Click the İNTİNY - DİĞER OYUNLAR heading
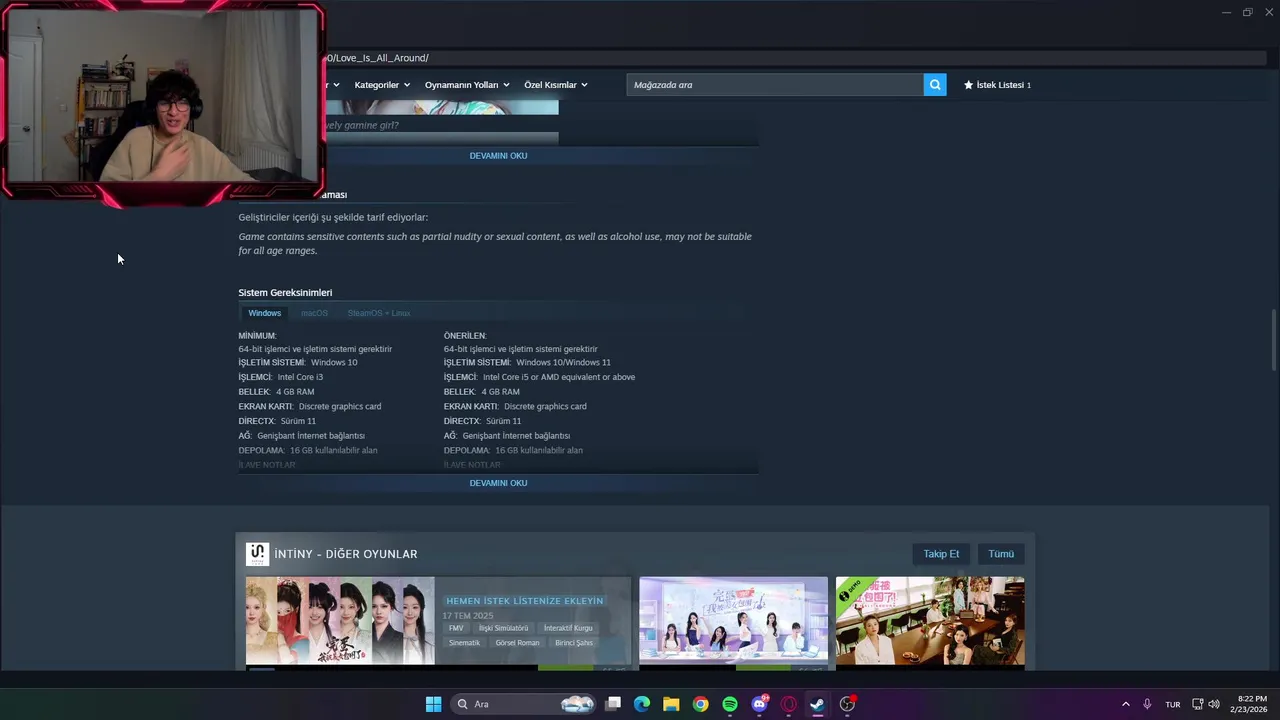 coord(345,554)
